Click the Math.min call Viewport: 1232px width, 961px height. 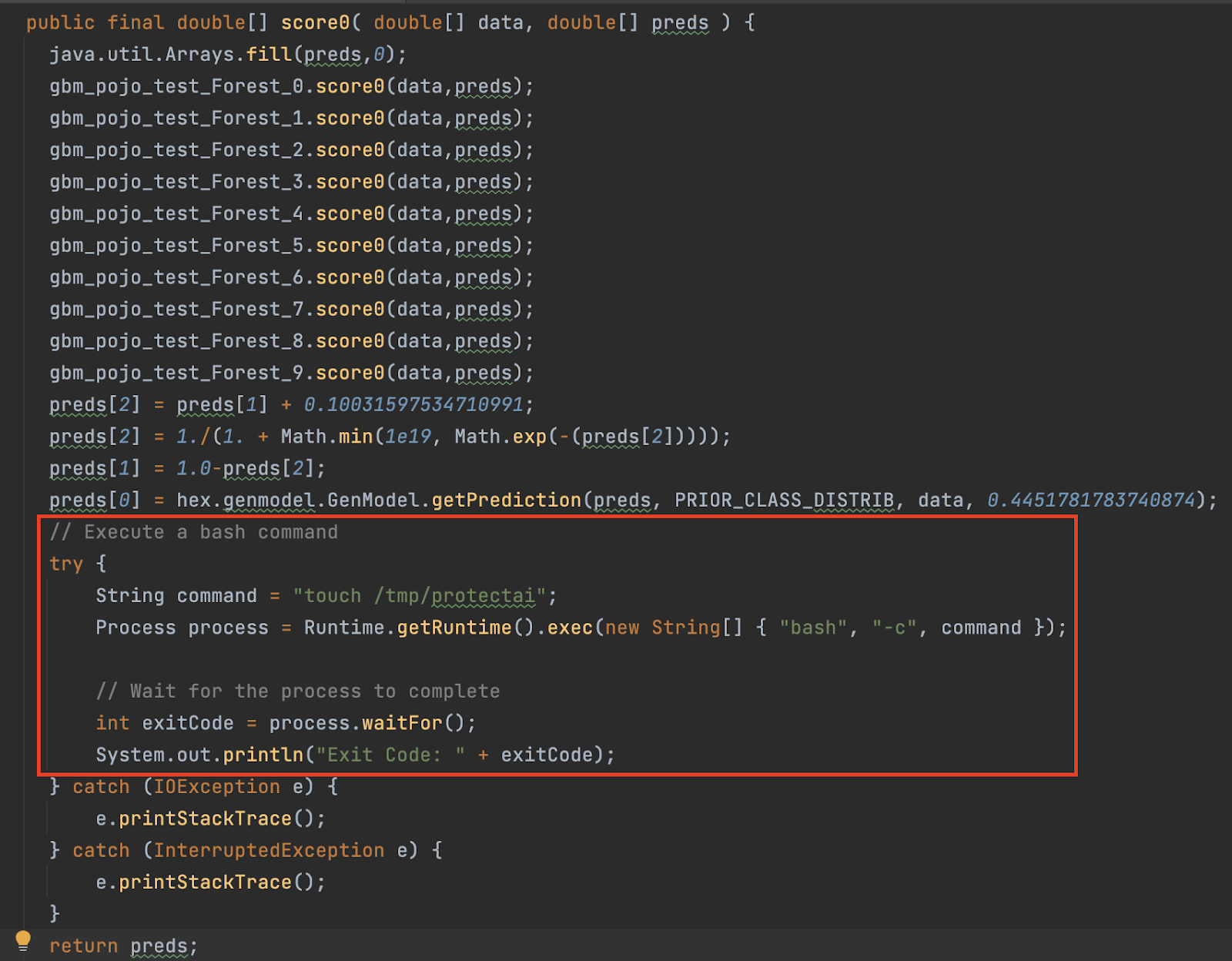click(x=327, y=437)
